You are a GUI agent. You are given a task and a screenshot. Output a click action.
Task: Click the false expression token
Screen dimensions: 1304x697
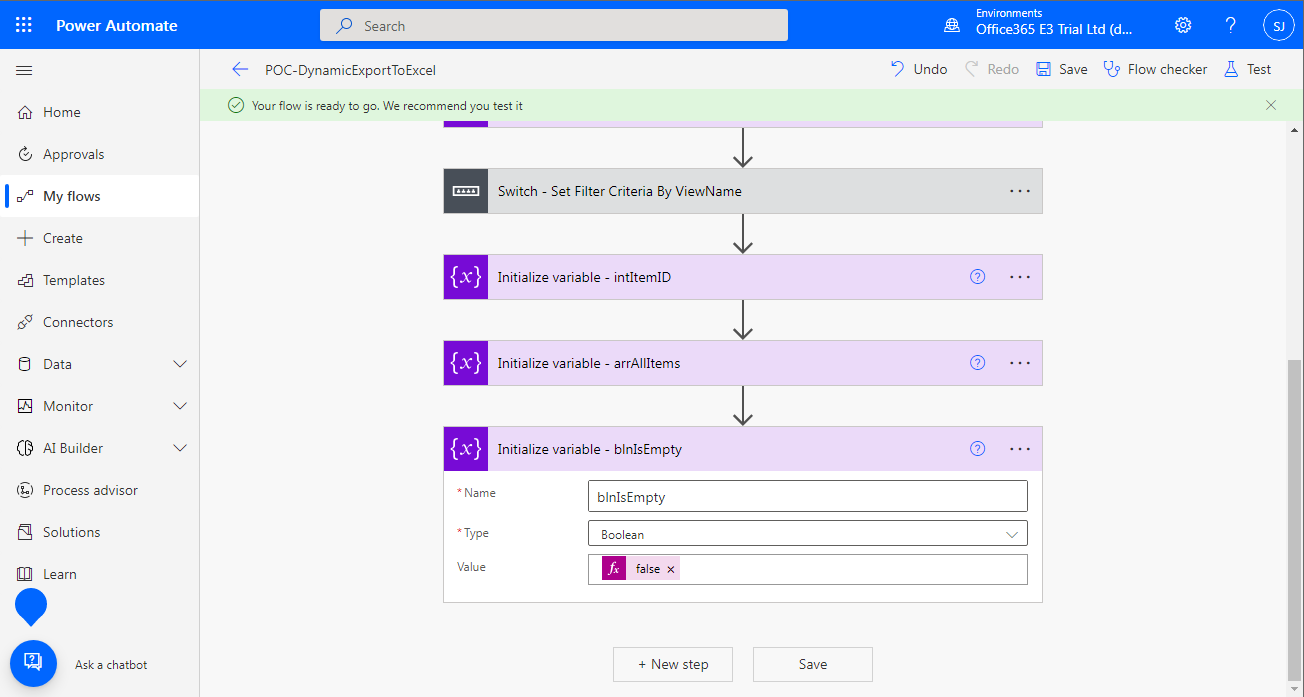641,569
